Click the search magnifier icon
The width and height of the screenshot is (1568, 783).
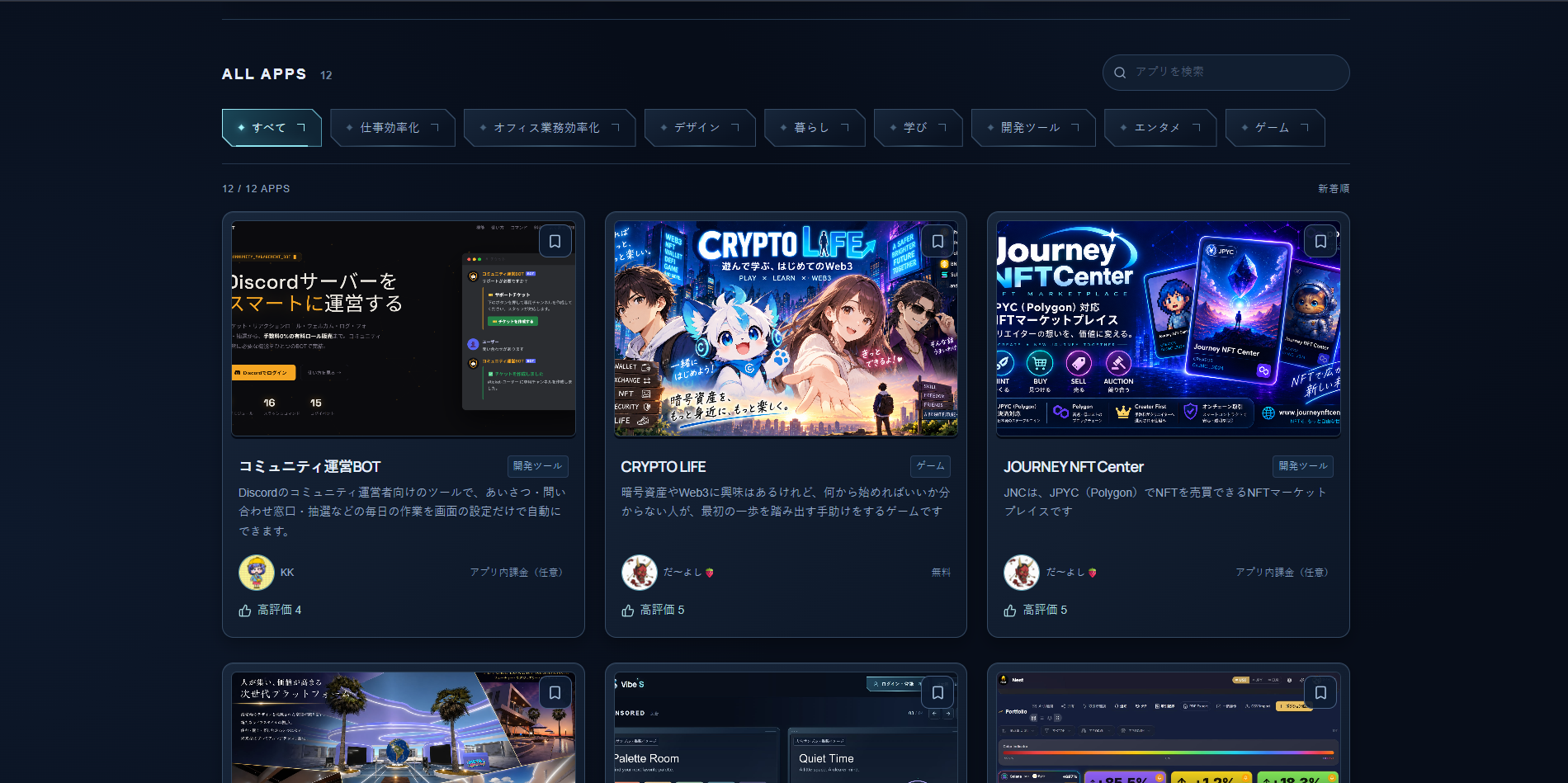pyautogui.click(x=1120, y=73)
